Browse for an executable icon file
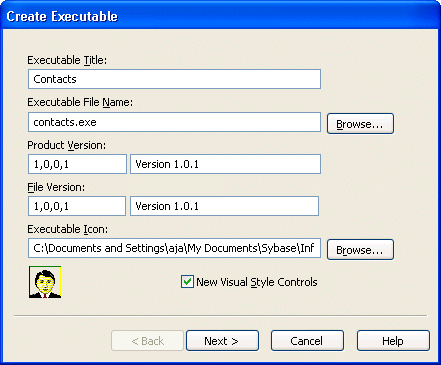This screenshot has width=441, height=365. tap(360, 250)
